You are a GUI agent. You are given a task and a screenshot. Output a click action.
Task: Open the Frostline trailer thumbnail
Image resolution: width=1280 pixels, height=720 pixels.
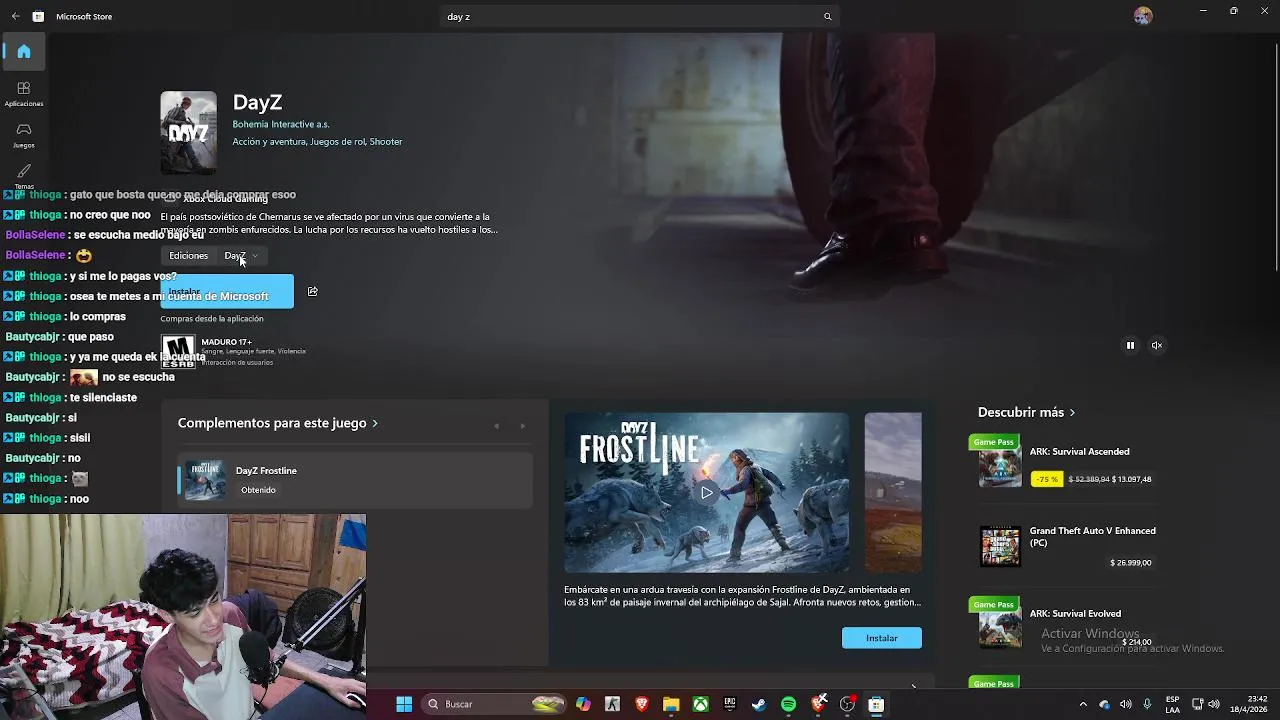coord(706,492)
